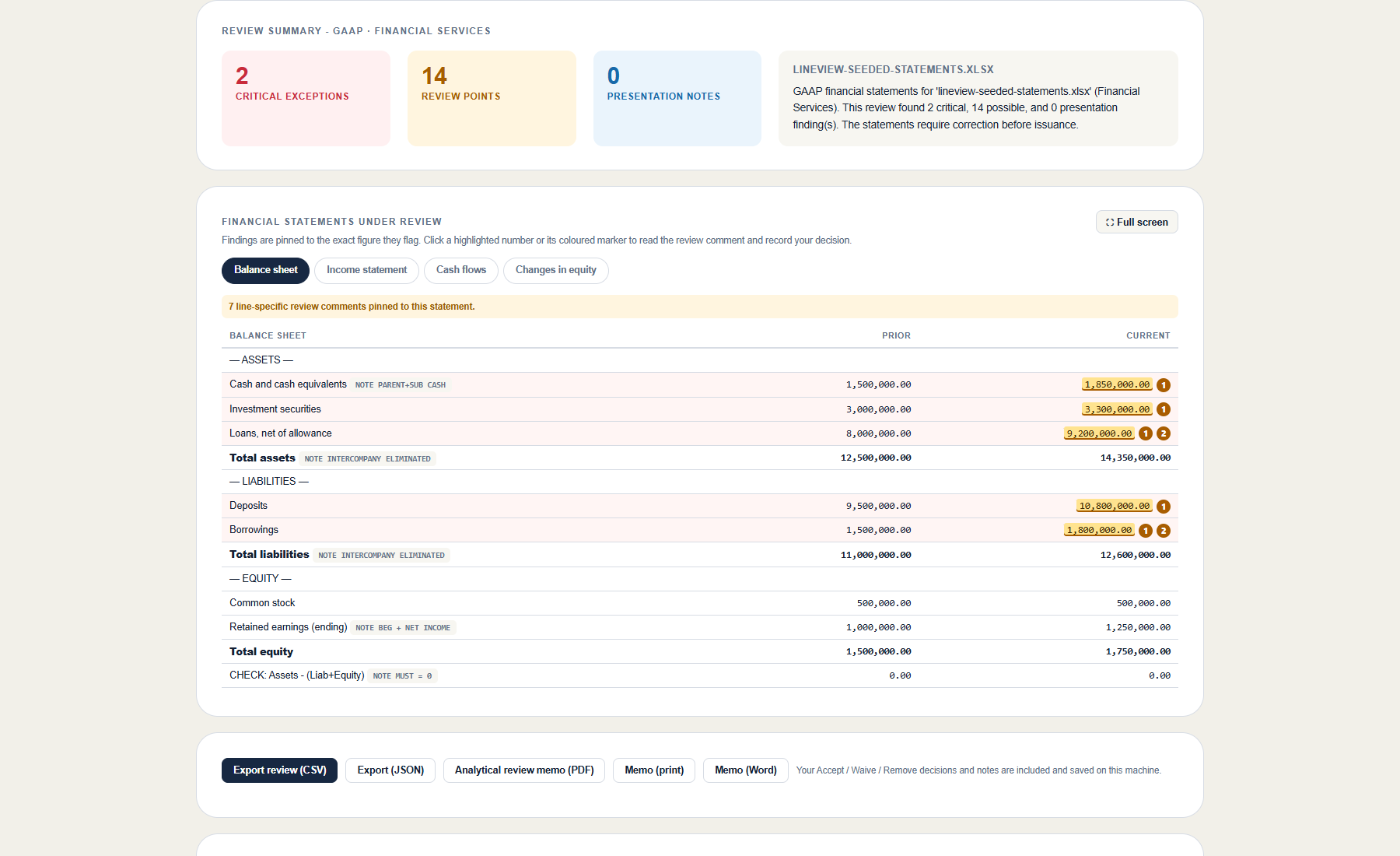Screen dimensions: 1400x856
Task: Open the Changes in equity tab
Action: [x=556, y=270]
